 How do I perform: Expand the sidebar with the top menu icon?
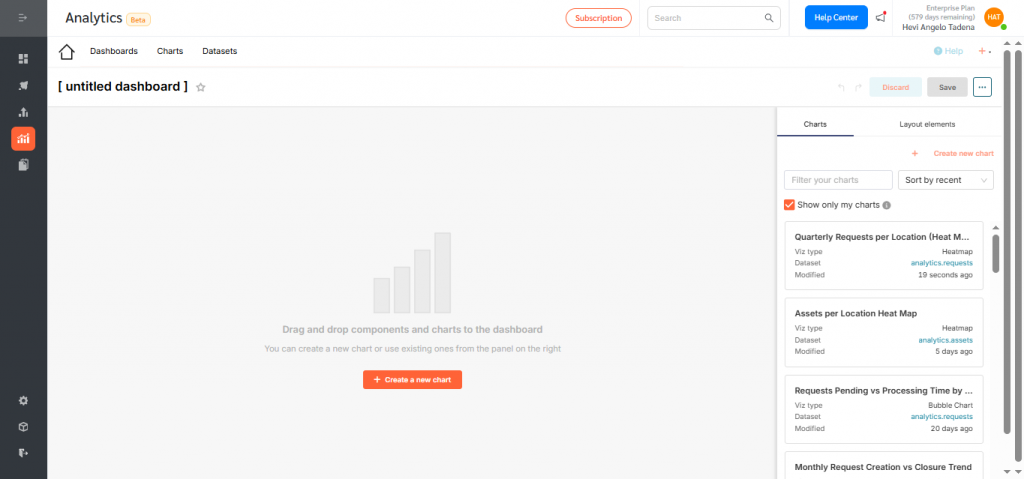[23, 18]
